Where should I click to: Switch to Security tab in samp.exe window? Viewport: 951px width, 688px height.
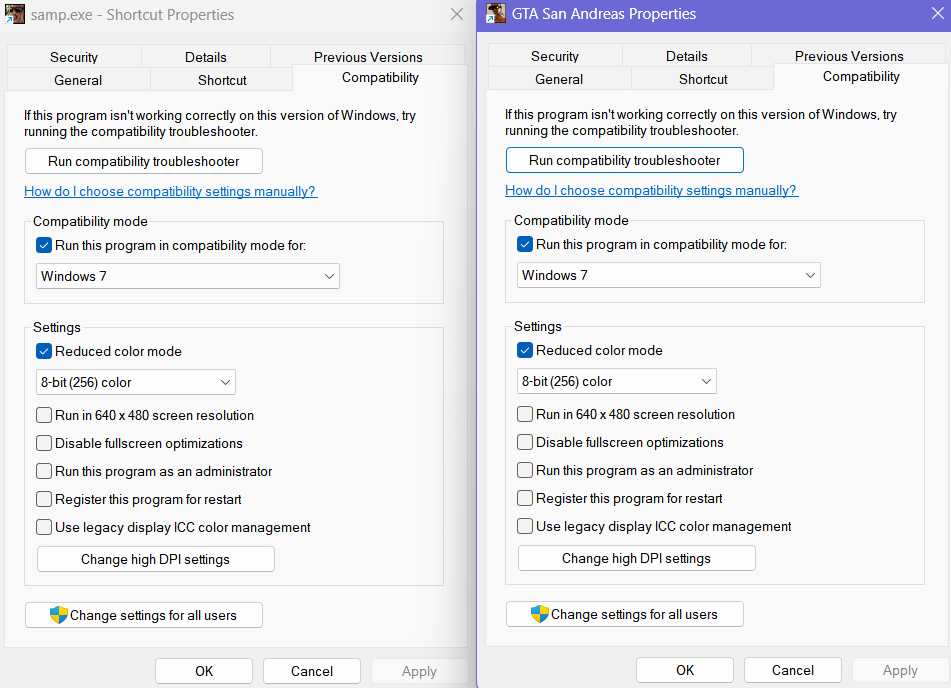[74, 57]
